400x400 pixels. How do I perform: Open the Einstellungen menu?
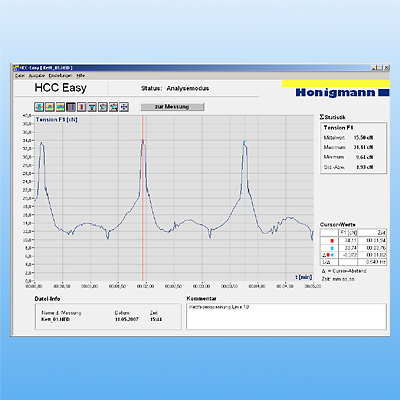[x=60, y=76]
